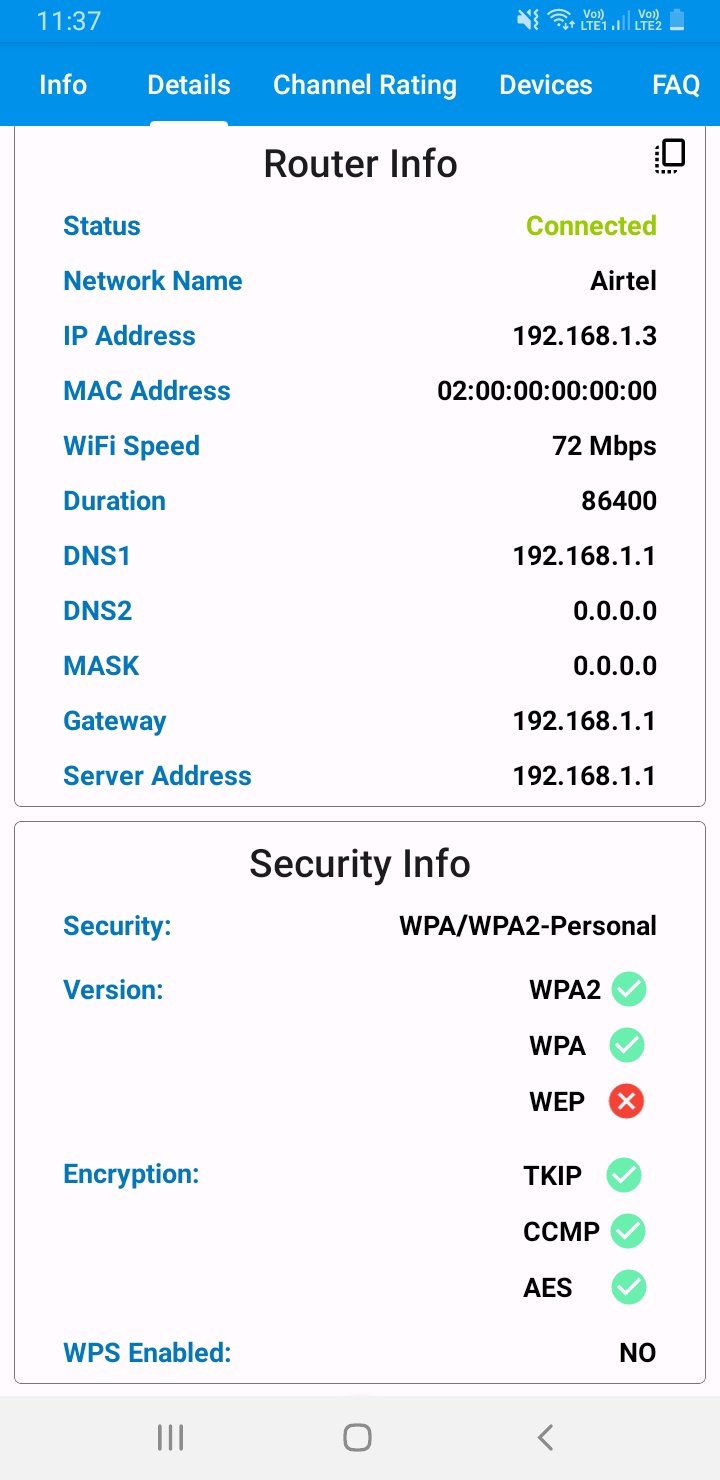Tap the AES green checkmark icon
The width and height of the screenshot is (720, 1480).
[629, 1287]
